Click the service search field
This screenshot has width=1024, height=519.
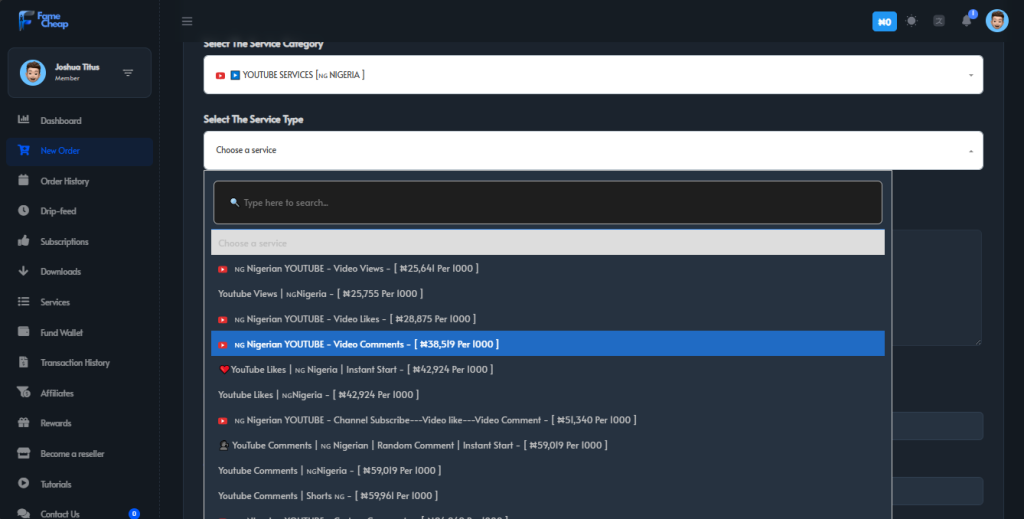tap(547, 202)
